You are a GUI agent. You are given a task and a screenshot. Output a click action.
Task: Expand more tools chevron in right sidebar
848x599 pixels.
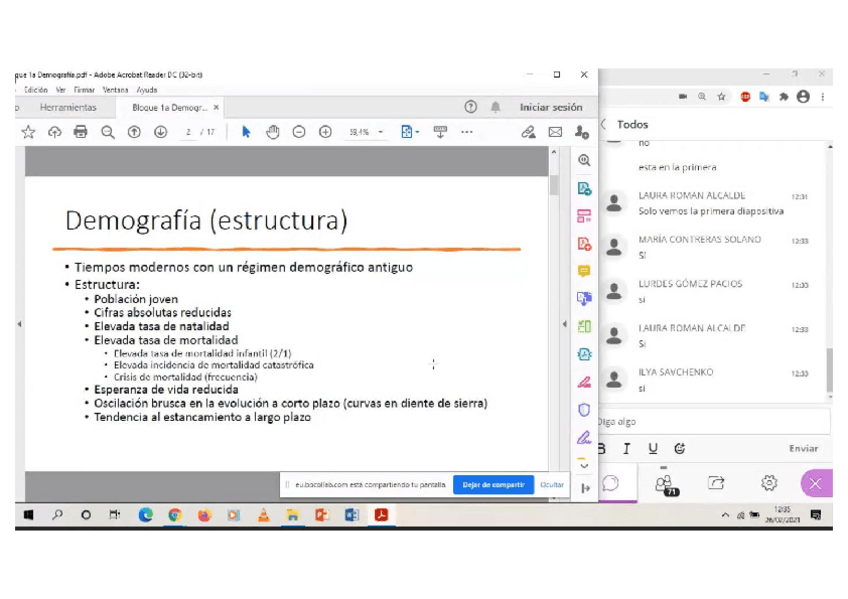(x=584, y=466)
